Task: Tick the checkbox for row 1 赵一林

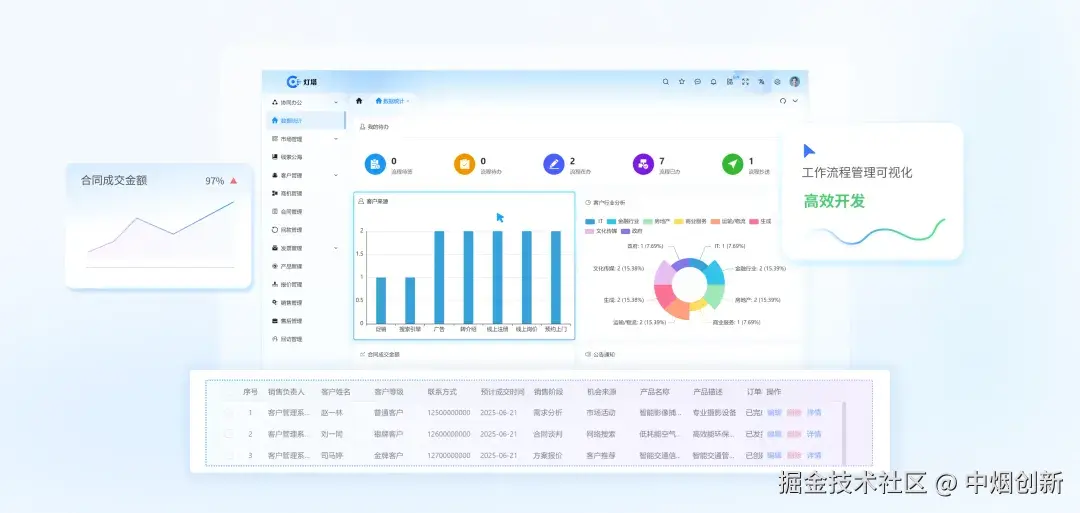Action: (229, 412)
